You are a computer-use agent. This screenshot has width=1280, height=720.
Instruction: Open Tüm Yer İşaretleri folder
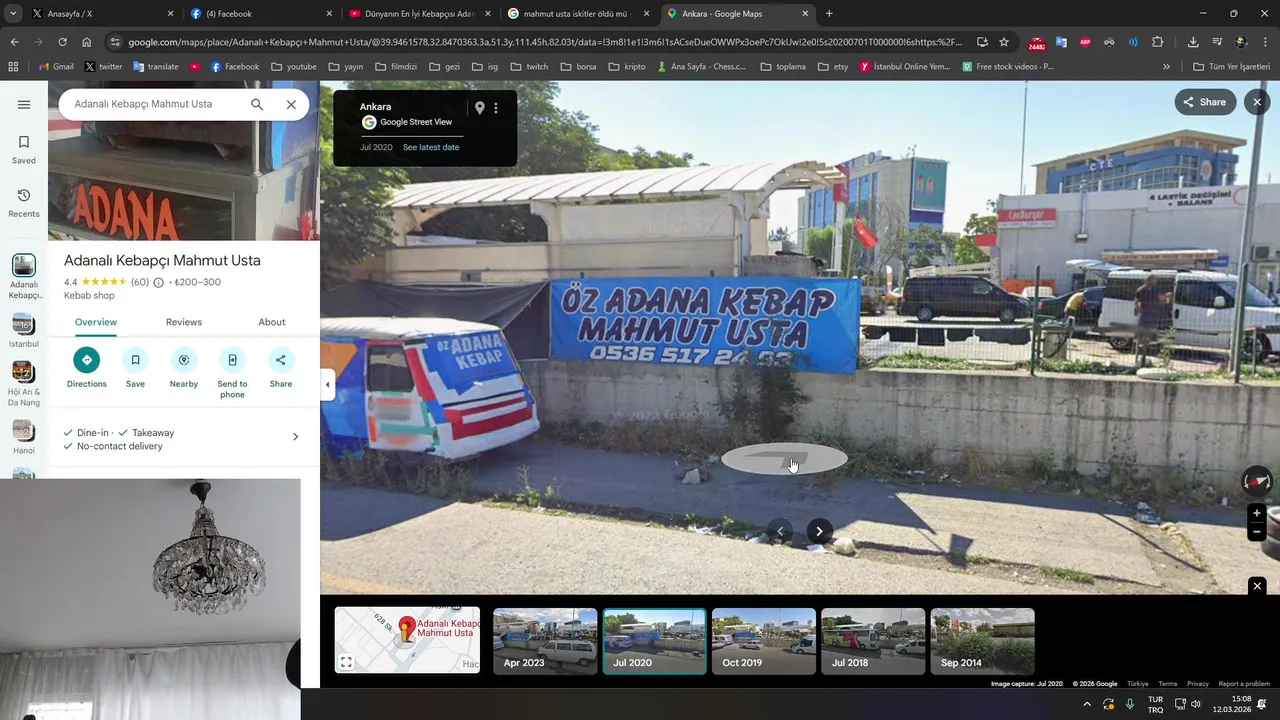click(1231, 67)
